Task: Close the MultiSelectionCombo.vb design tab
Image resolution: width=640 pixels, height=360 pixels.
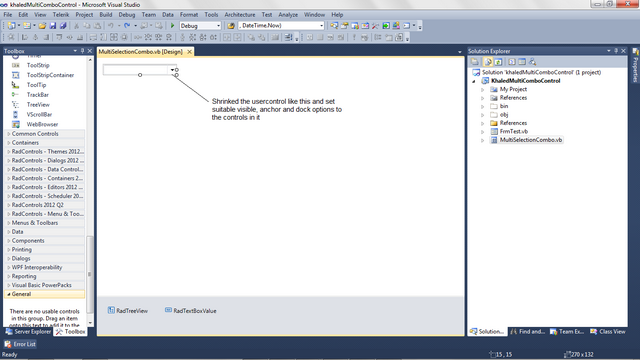Action: pyautogui.click(x=189, y=52)
